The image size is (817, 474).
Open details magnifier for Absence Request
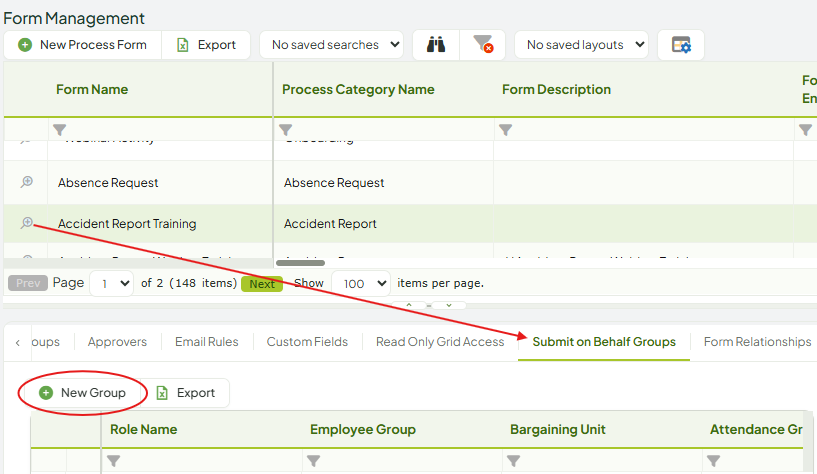coord(27,182)
